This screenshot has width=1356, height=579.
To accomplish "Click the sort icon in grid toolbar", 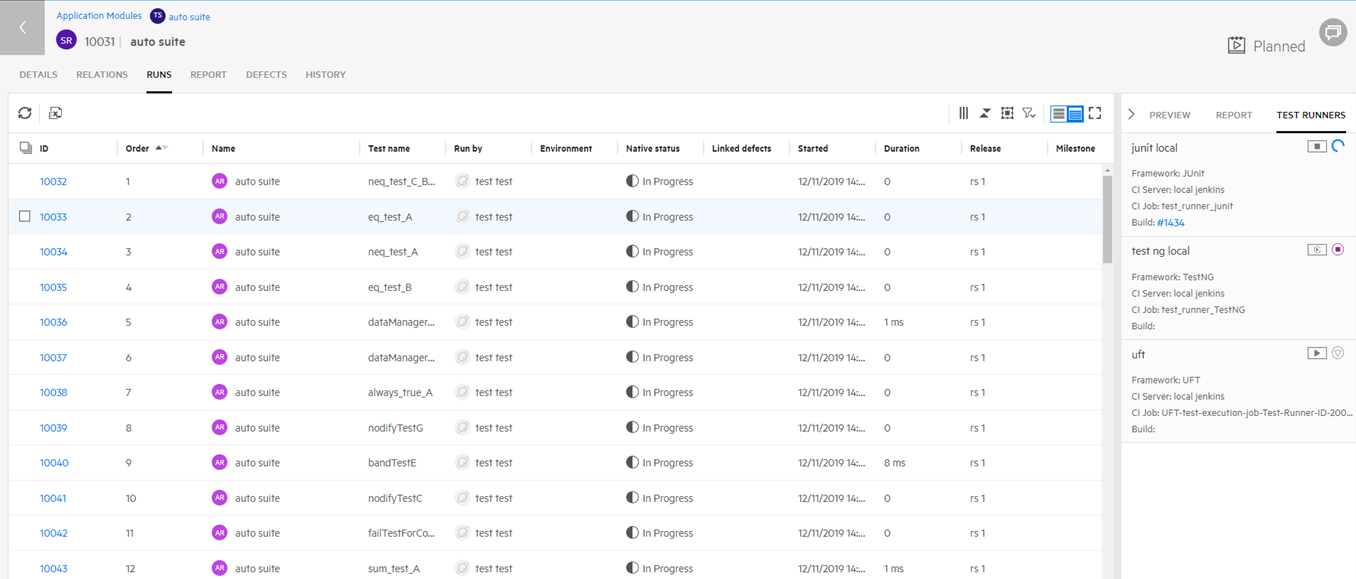I will [x=985, y=113].
